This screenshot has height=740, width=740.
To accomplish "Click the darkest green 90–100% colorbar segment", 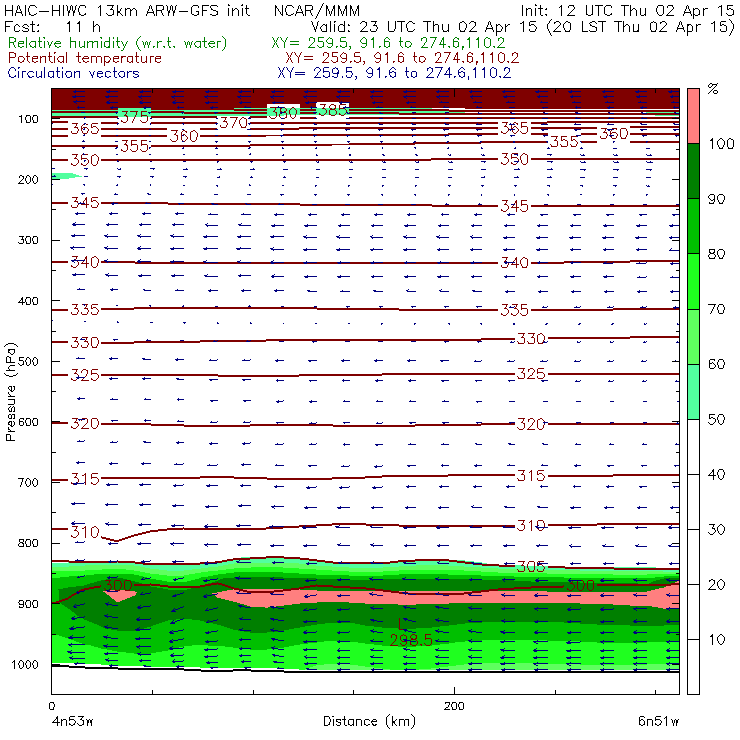I will (693, 171).
